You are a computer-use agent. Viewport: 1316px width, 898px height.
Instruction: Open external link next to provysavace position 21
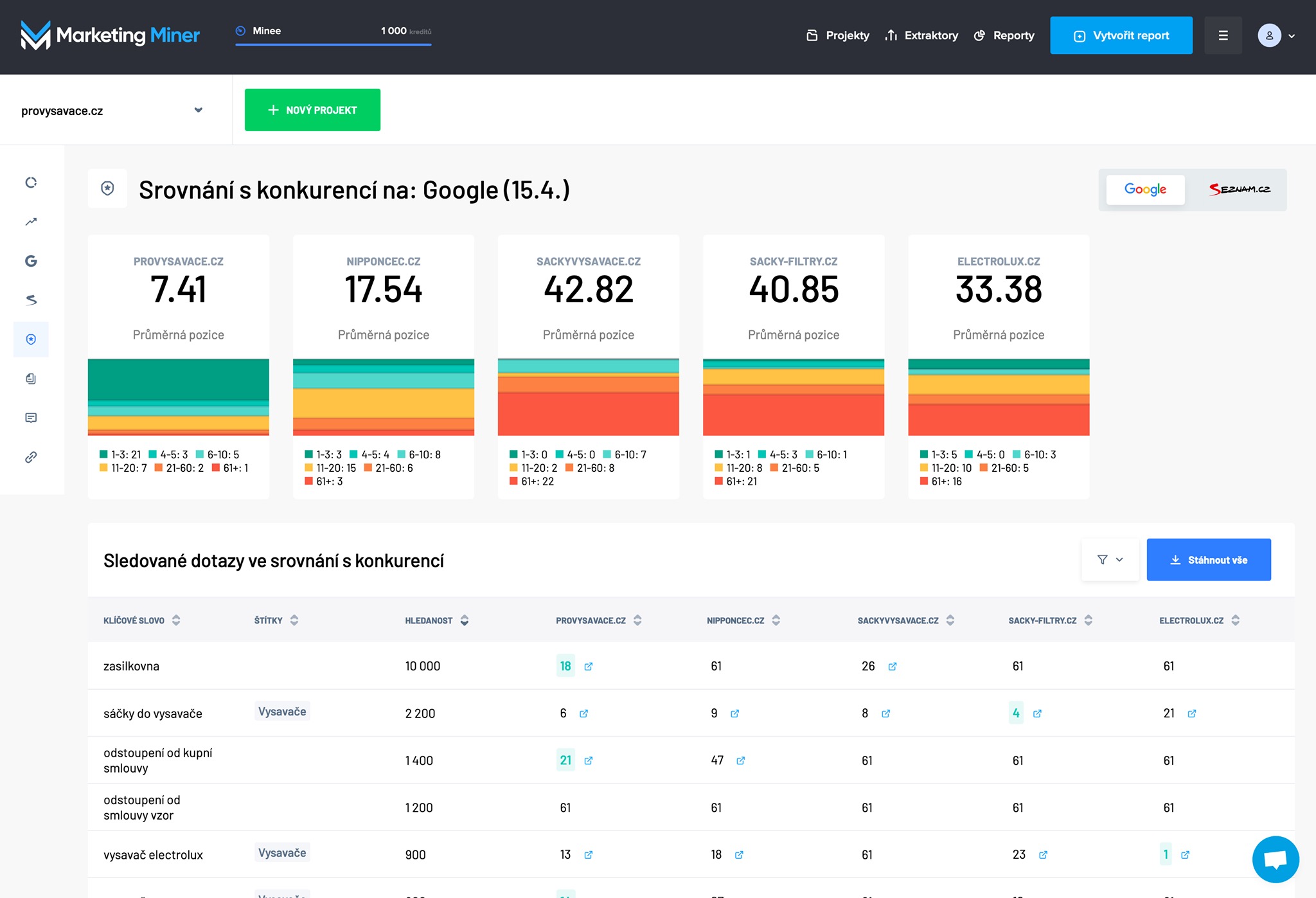click(x=588, y=760)
